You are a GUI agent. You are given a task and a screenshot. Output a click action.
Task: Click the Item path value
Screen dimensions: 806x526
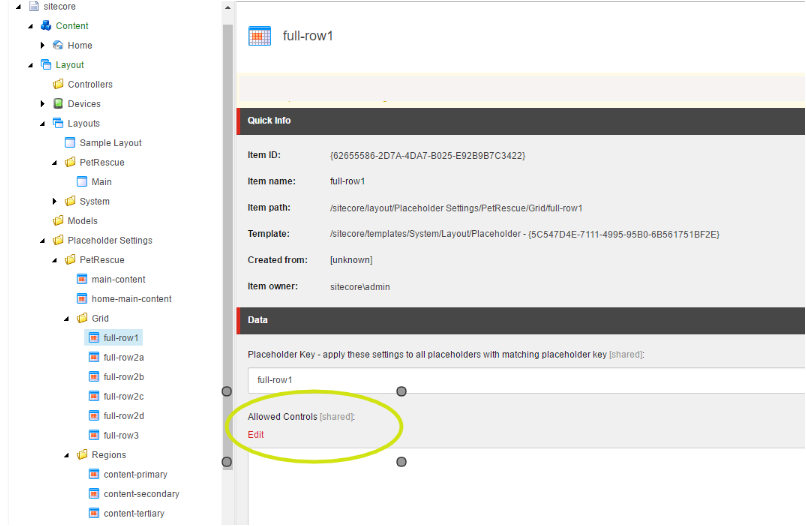pyautogui.click(x=456, y=208)
